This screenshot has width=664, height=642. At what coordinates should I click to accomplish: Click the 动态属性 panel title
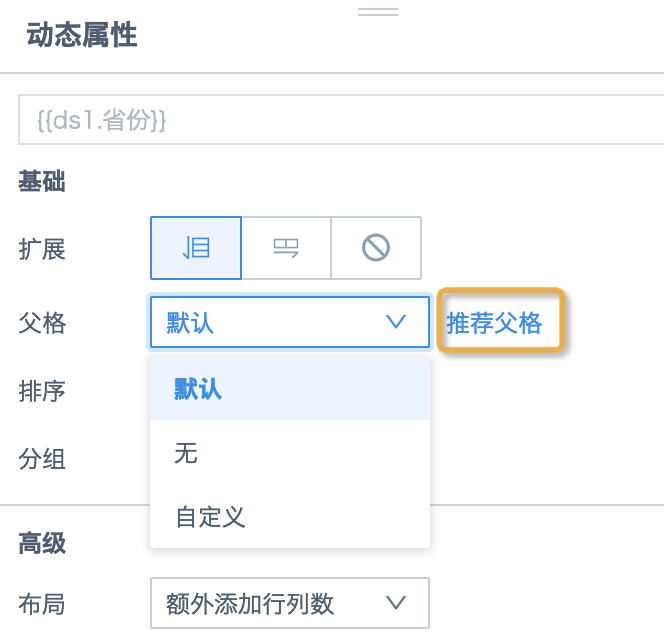pos(82,35)
